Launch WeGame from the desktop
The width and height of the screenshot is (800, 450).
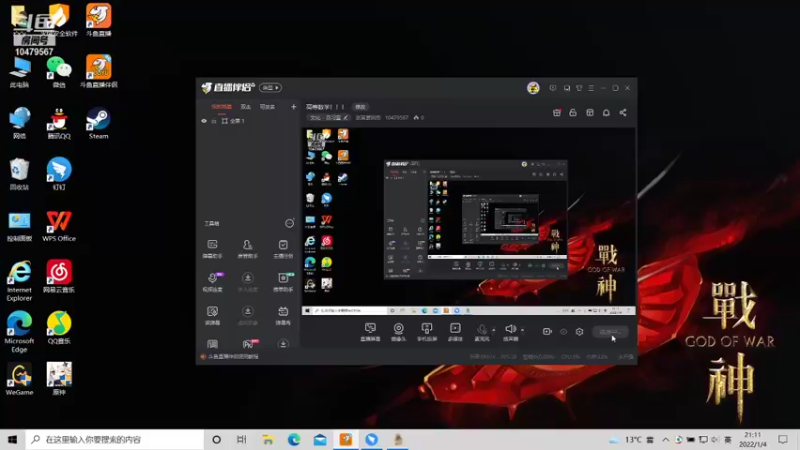[x=19, y=379]
